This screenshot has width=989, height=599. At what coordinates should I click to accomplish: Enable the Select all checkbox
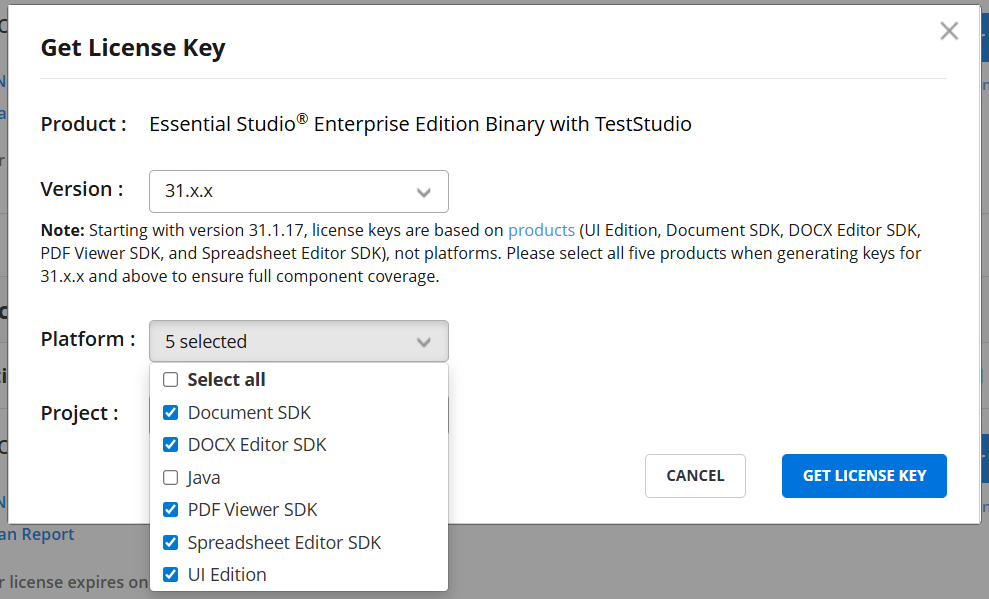click(x=170, y=379)
